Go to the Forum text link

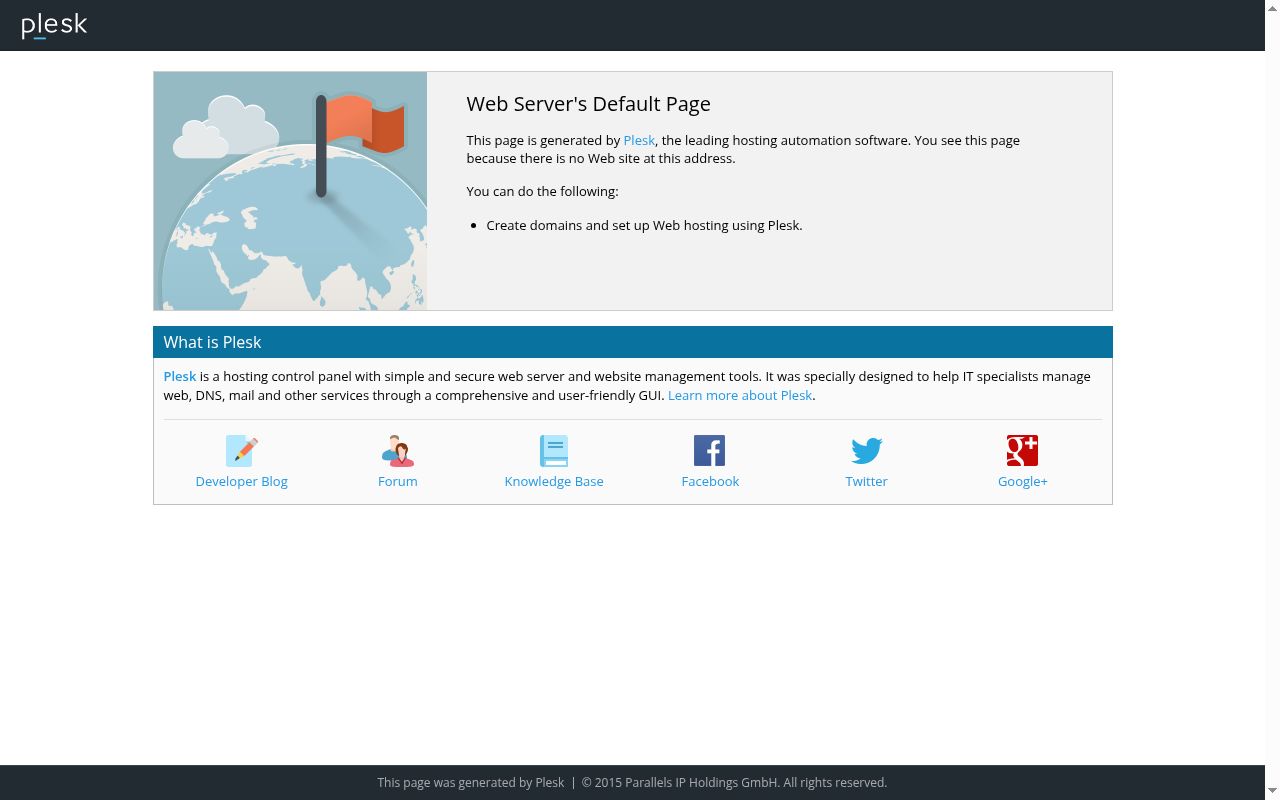point(397,482)
